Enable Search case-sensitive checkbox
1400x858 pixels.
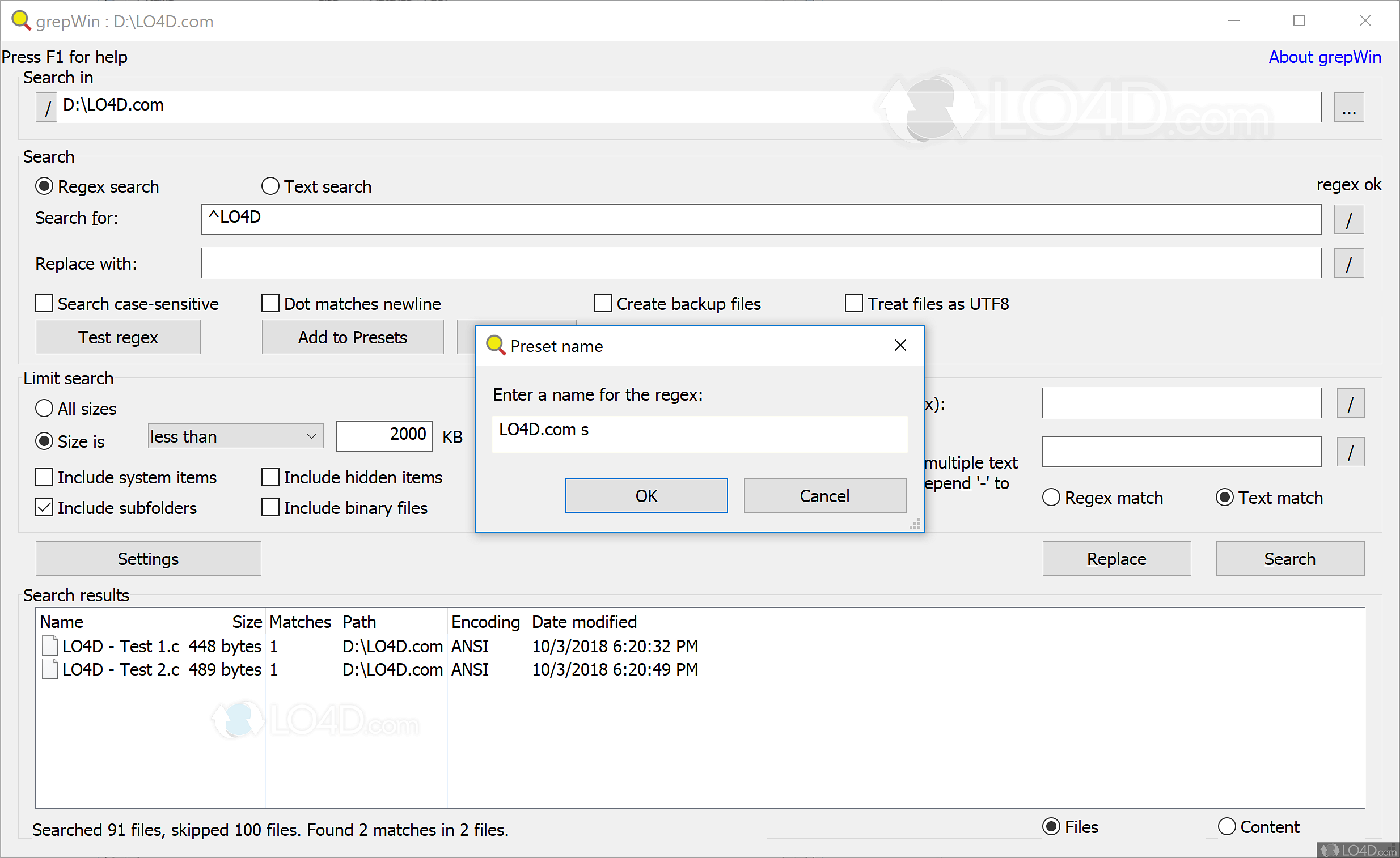44,304
